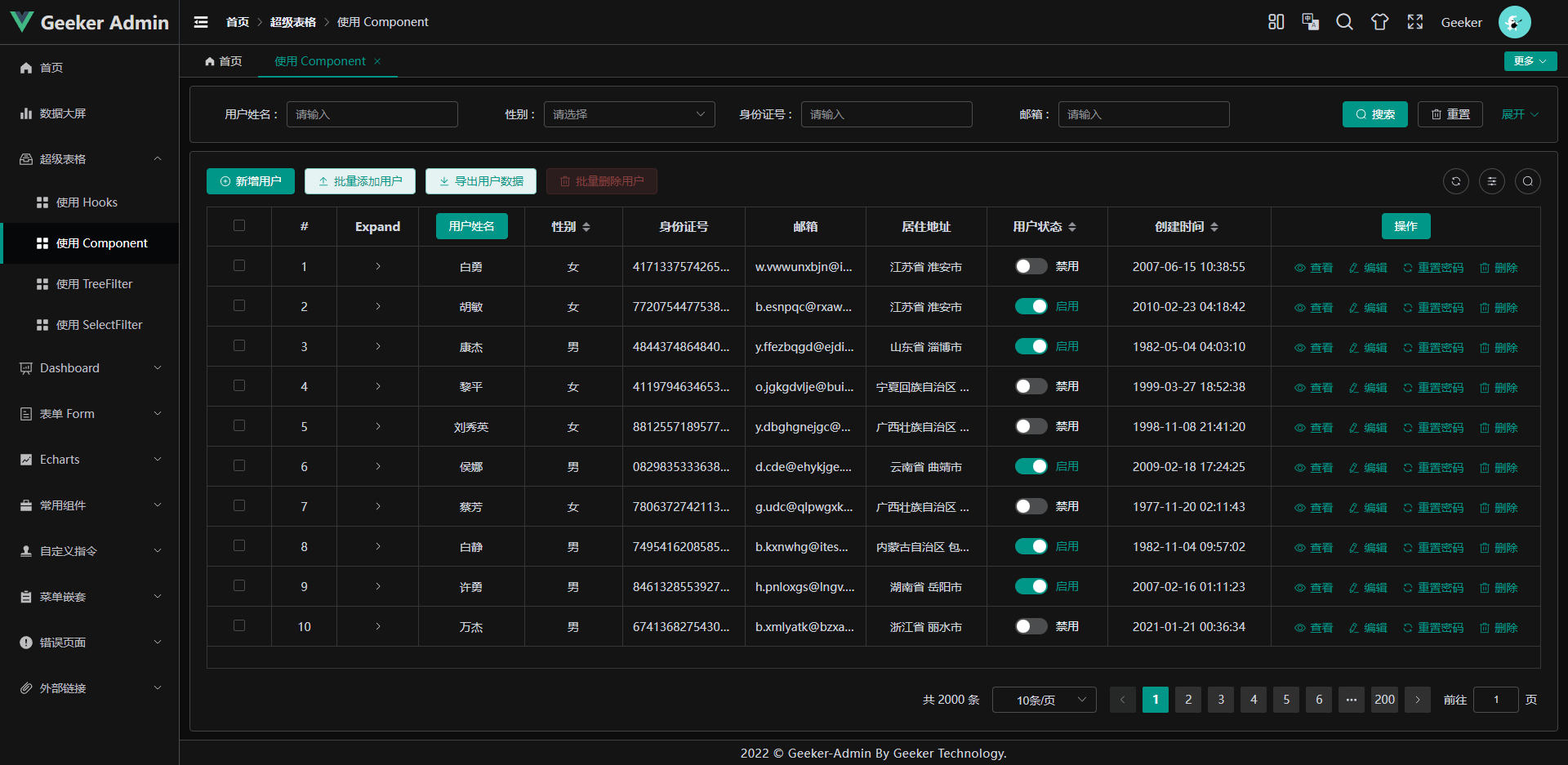Expand row 1 details chevron

coord(378,266)
